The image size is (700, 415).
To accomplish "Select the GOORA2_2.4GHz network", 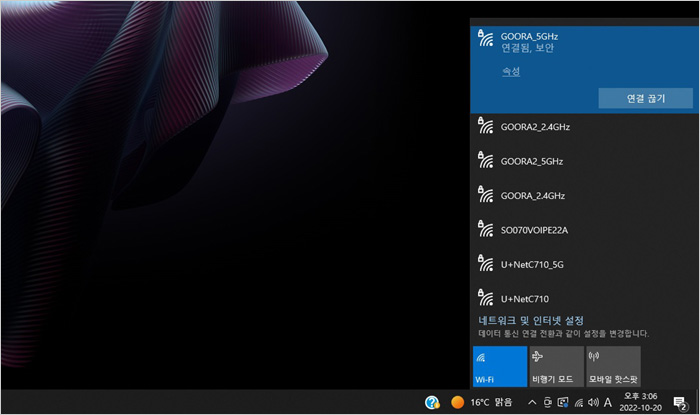I will 585,127.
